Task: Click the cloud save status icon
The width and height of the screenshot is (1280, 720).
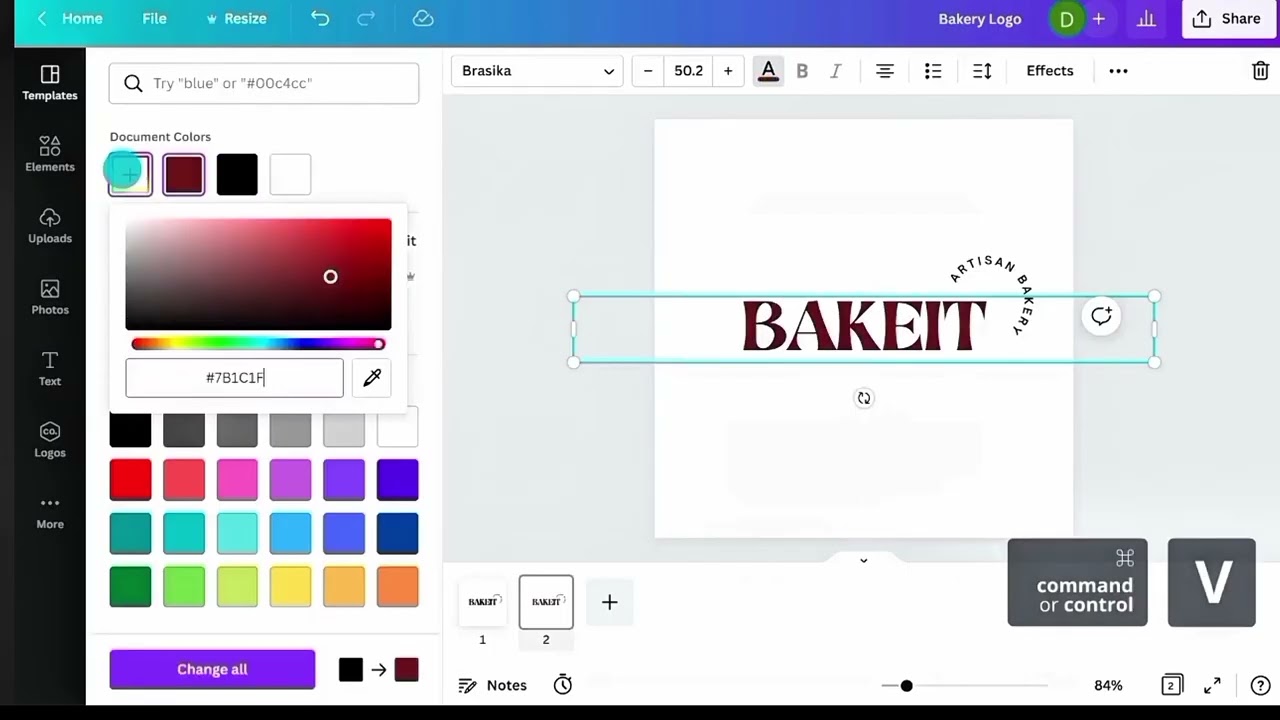Action: (x=423, y=18)
